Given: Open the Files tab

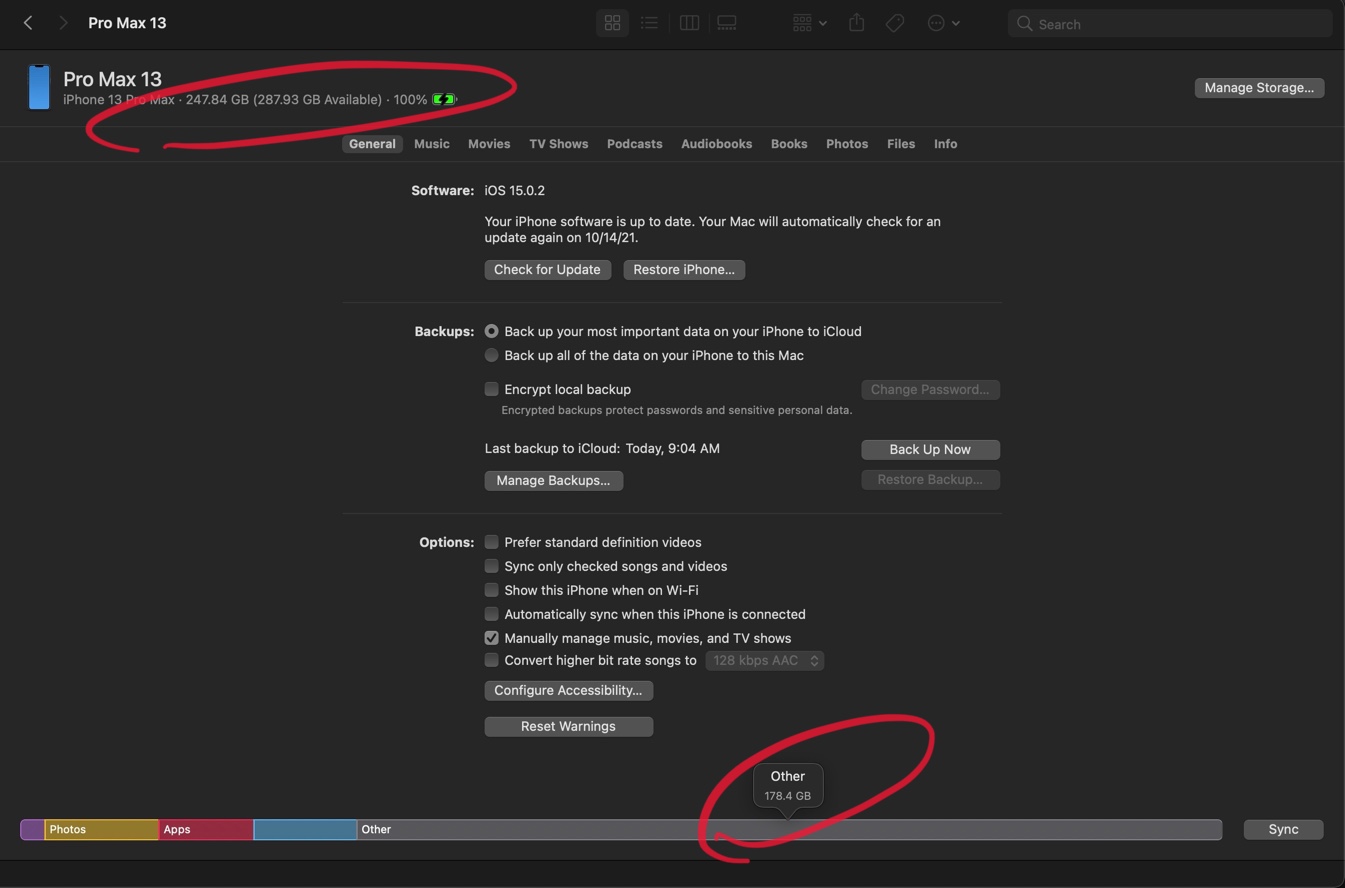Looking at the screenshot, I should pos(901,144).
